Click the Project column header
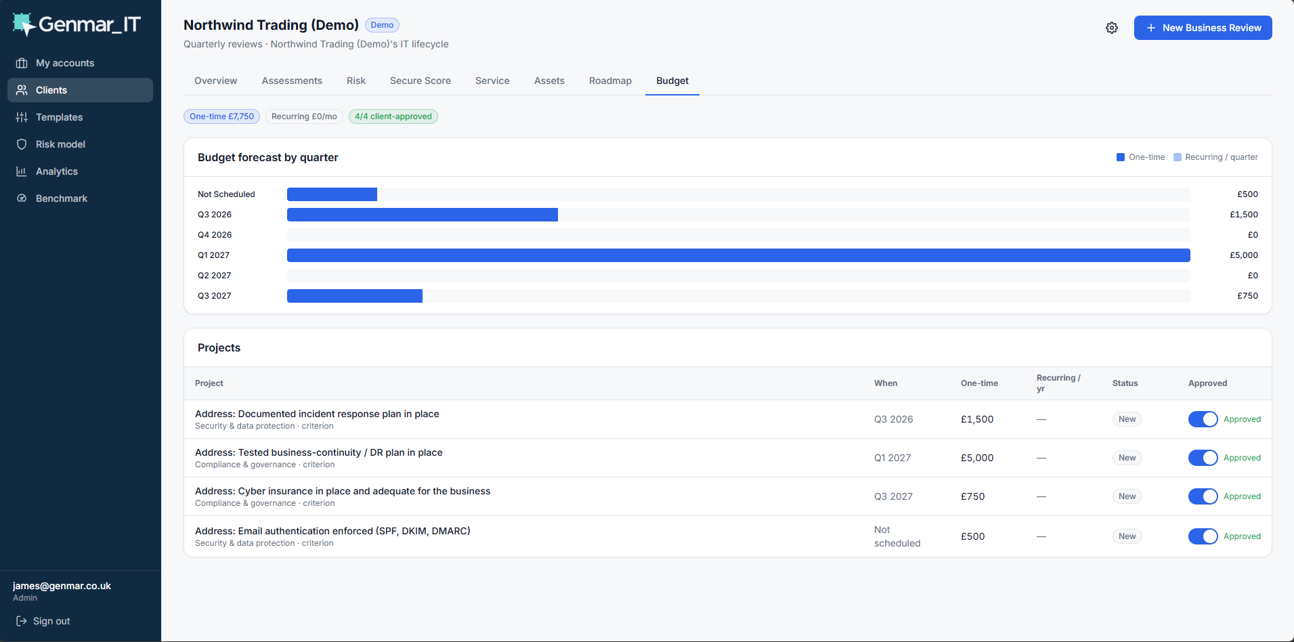The image size is (1294, 642). (209, 383)
